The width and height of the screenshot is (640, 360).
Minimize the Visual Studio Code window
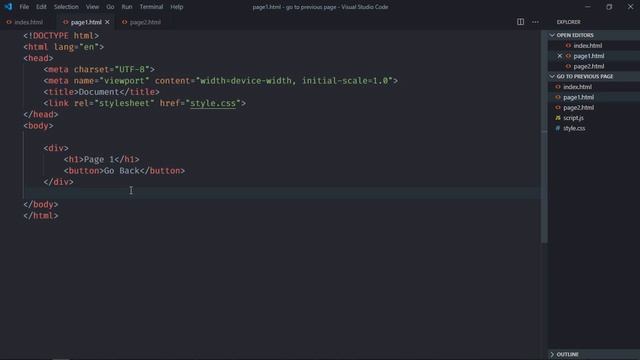click(588, 7)
